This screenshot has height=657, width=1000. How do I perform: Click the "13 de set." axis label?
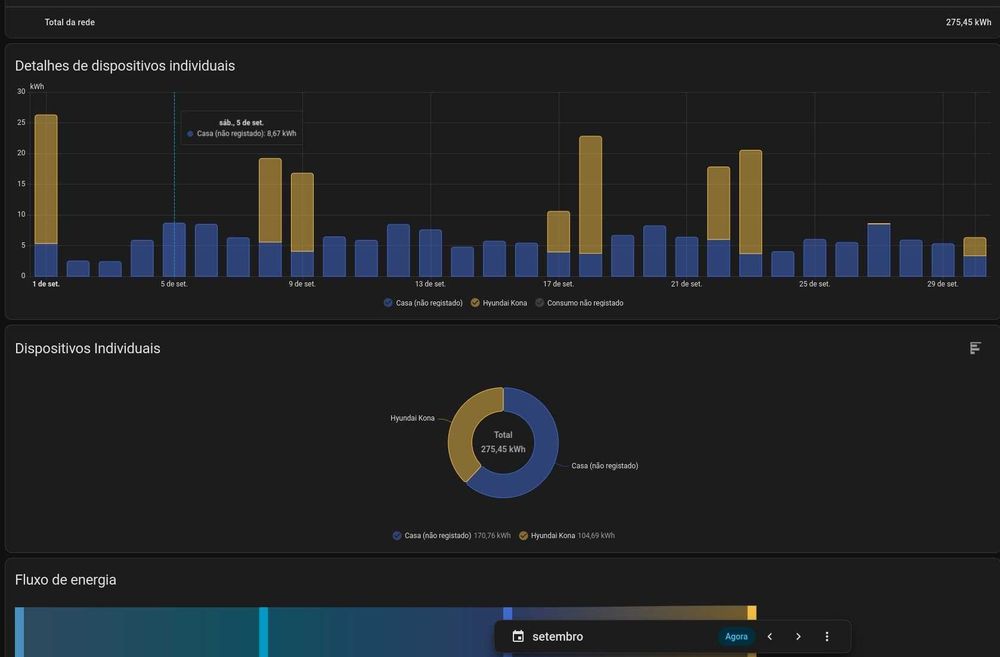pyautogui.click(x=430, y=284)
